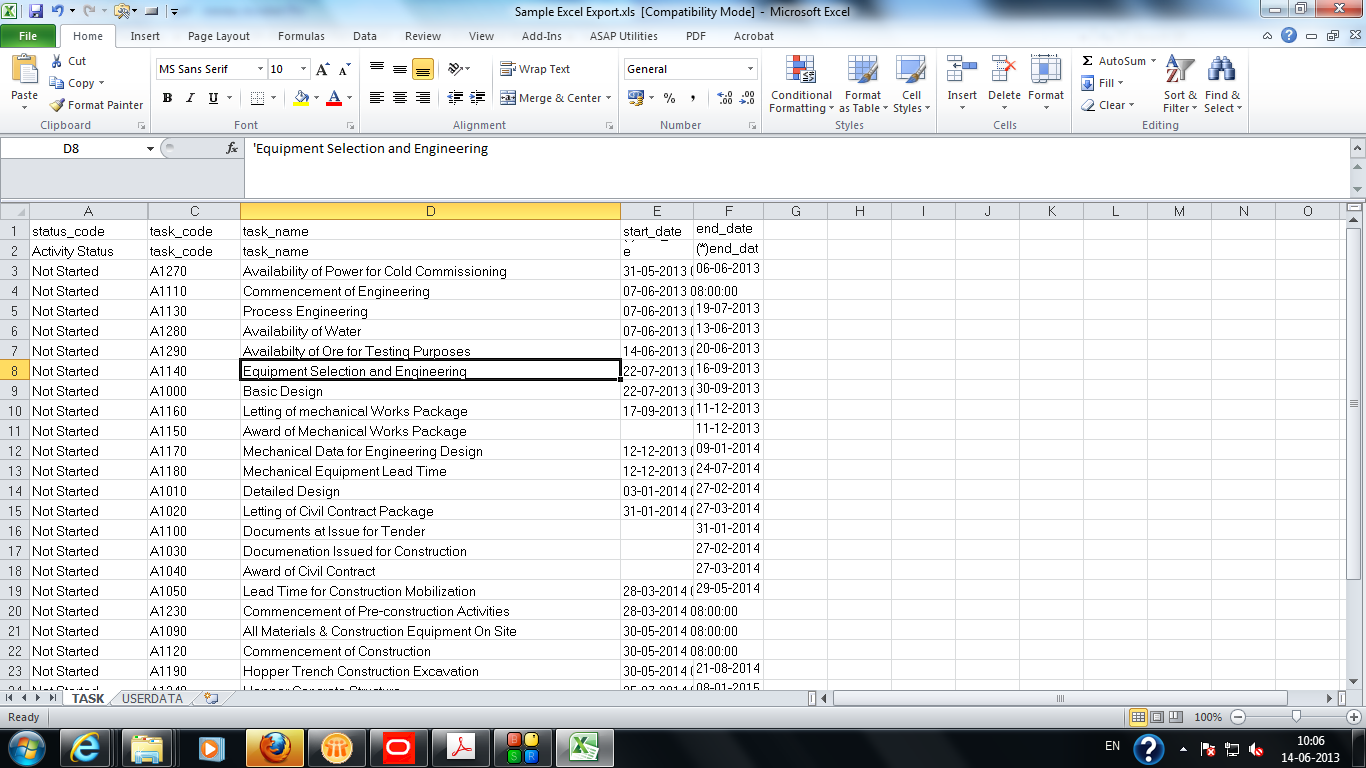Open Format as Table gallery
1366x768 pixels.
[x=863, y=85]
